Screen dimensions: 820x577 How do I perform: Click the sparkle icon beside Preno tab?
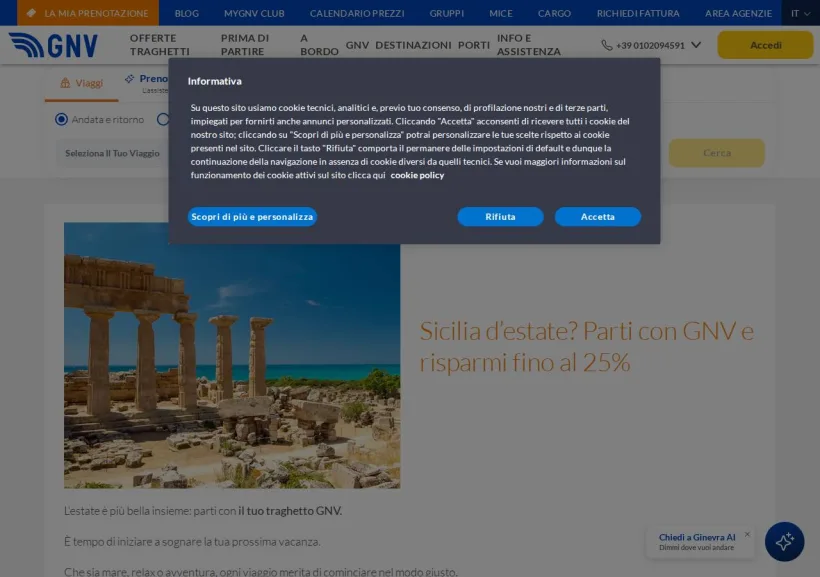pyautogui.click(x=129, y=79)
